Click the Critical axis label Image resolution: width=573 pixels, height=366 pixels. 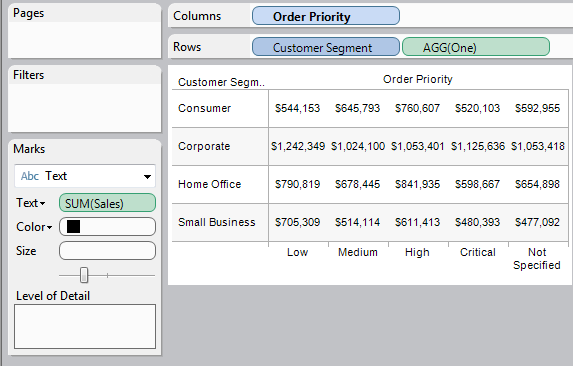pyautogui.click(x=478, y=252)
